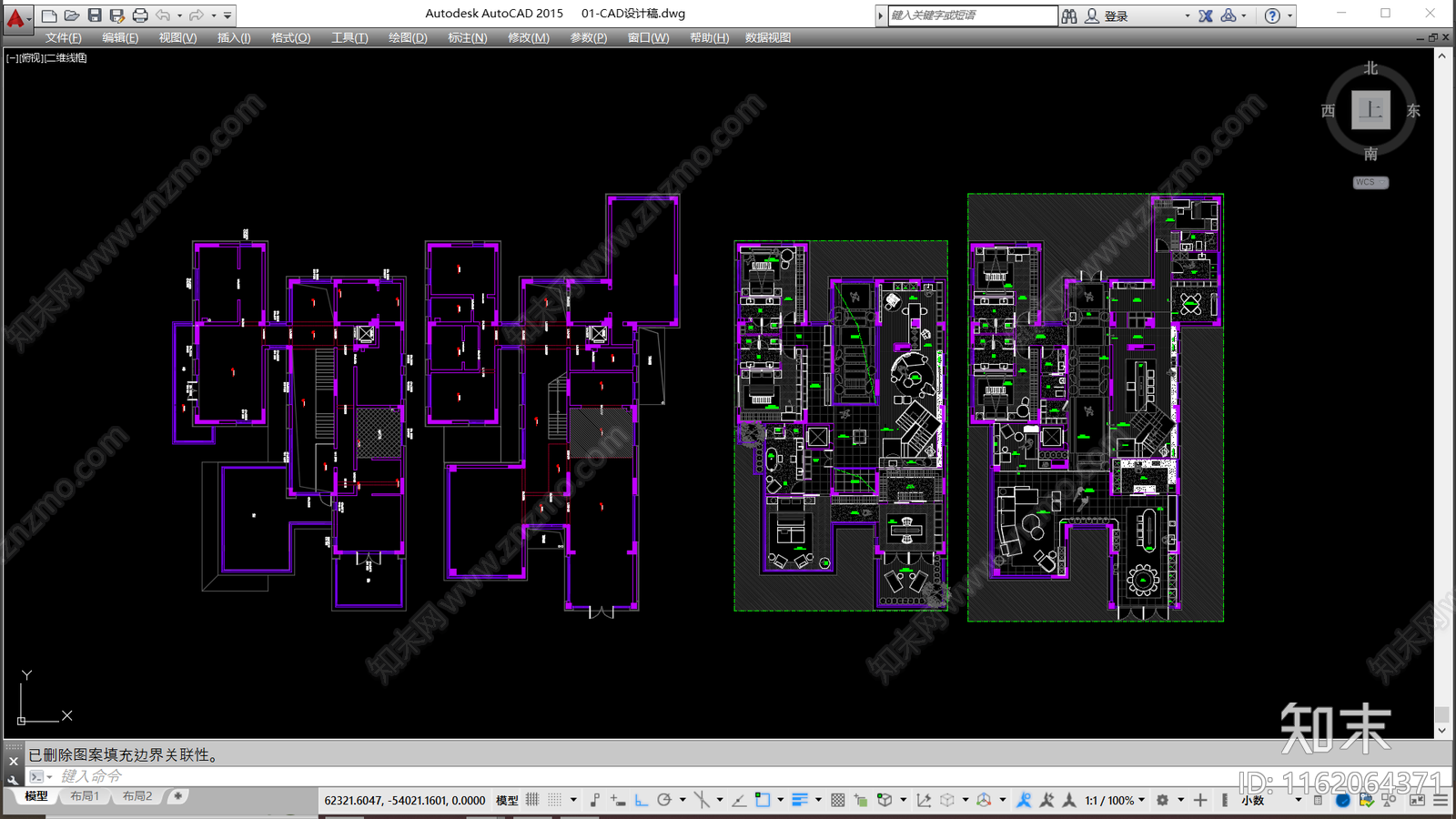Close the command line with the X button
1456x819 pixels.
13,761
